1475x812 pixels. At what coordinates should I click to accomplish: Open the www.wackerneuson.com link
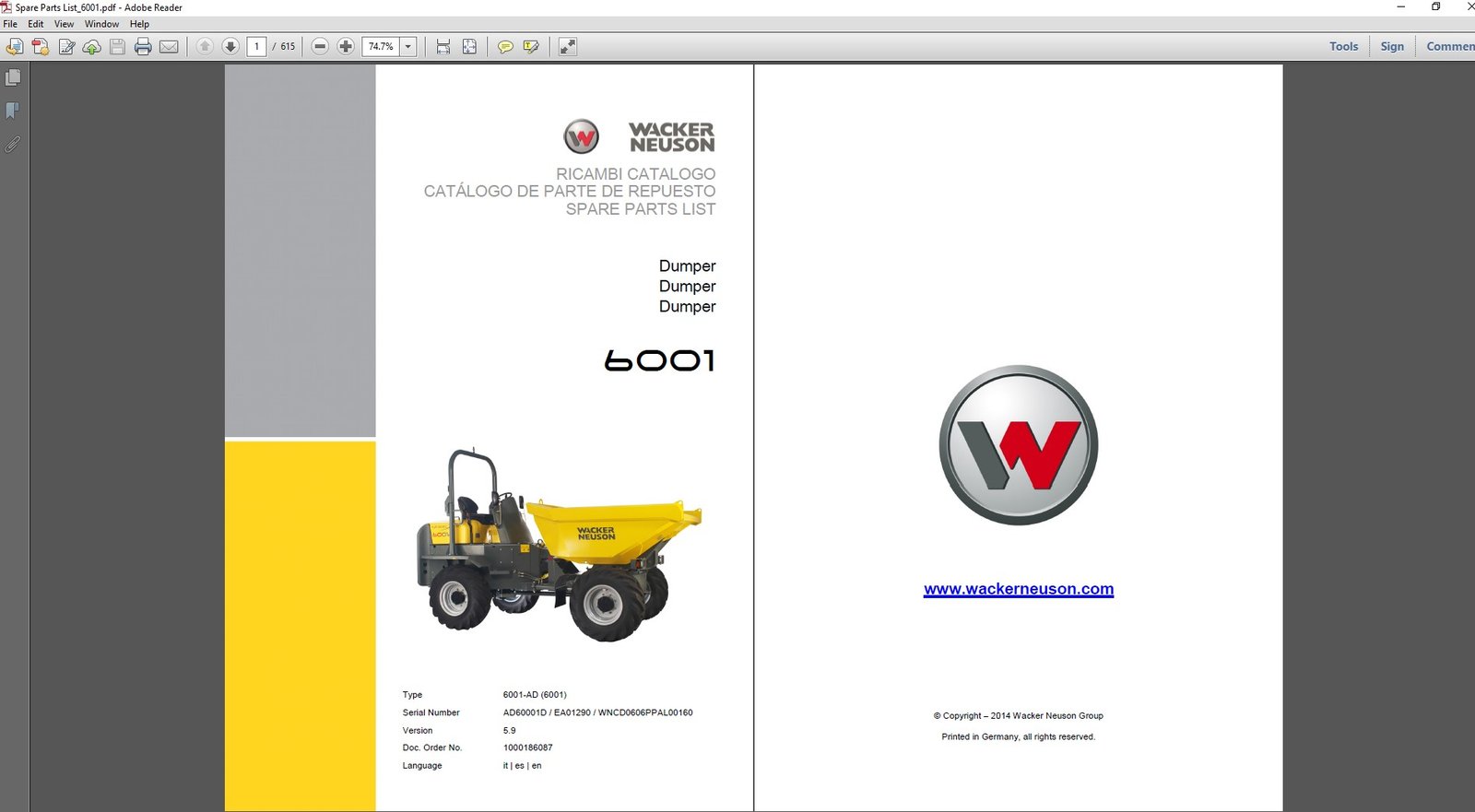(x=1019, y=589)
